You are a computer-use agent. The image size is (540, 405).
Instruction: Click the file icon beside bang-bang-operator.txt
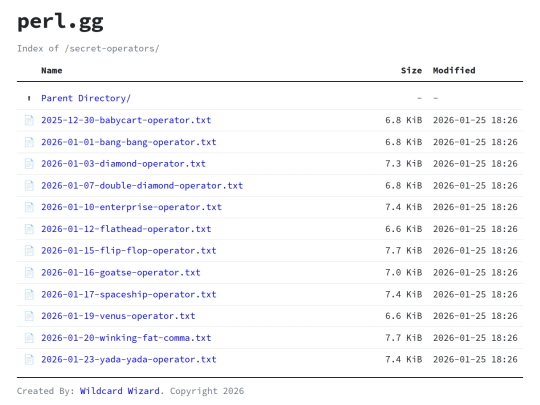(x=29, y=142)
